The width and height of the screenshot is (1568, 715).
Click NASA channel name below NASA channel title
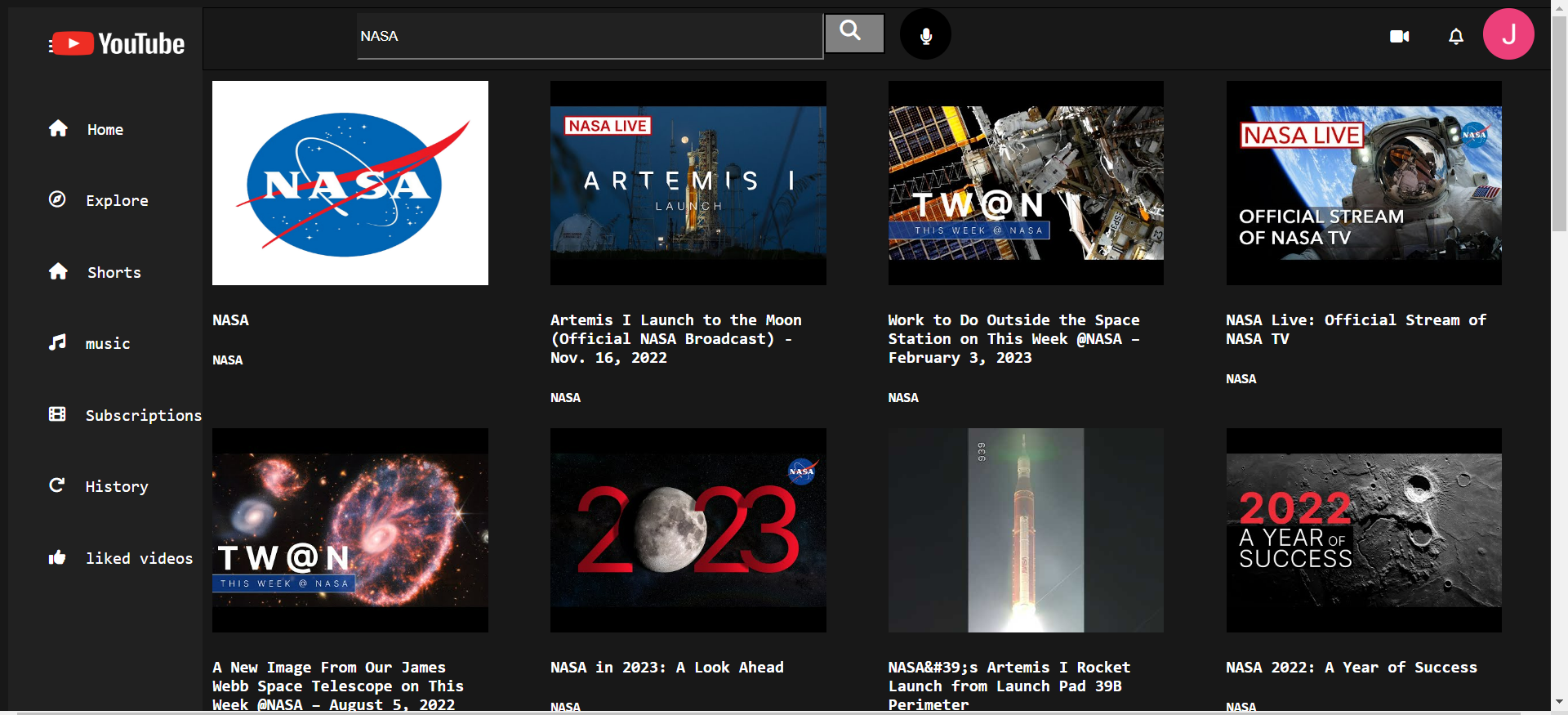pyautogui.click(x=228, y=360)
